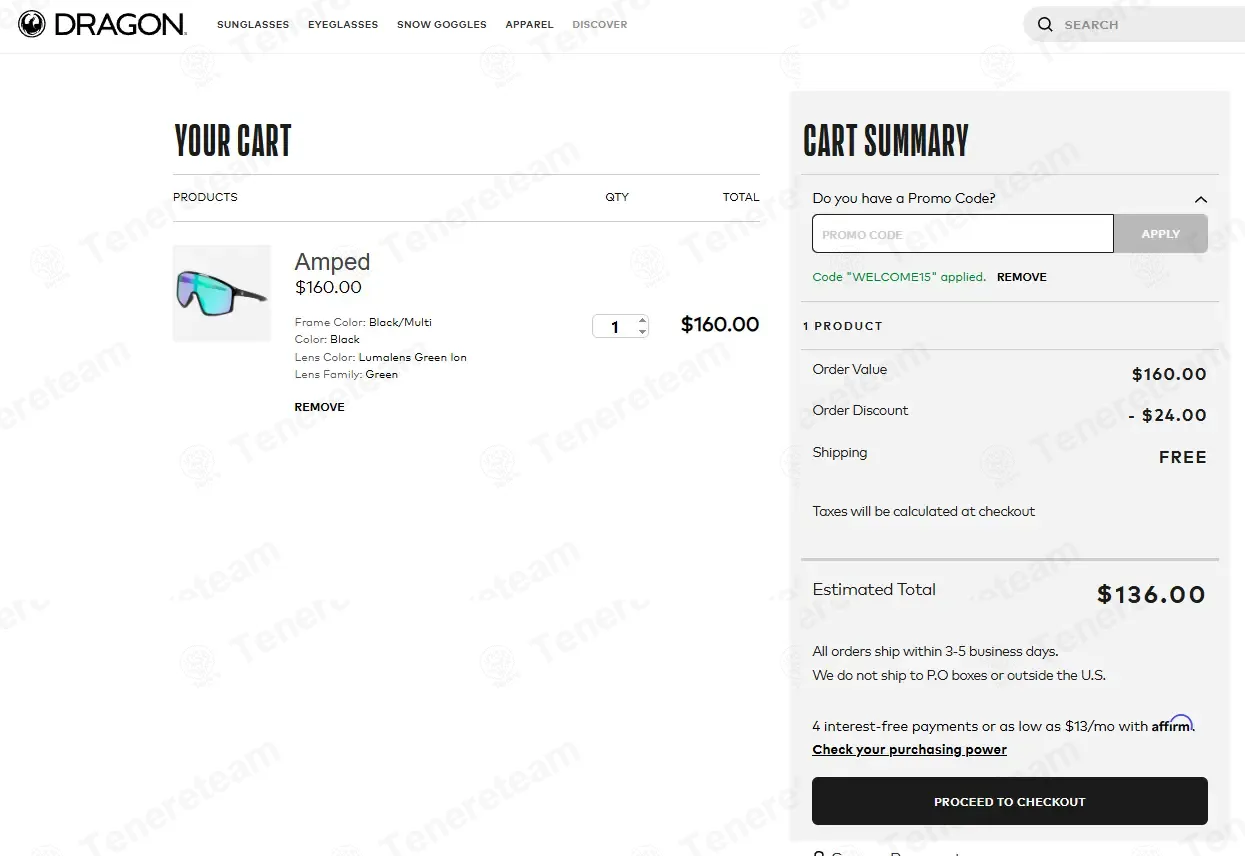Screen dimensions: 1245x856
Task: Click the search magnifier icon
Action: pos(1045,25)
